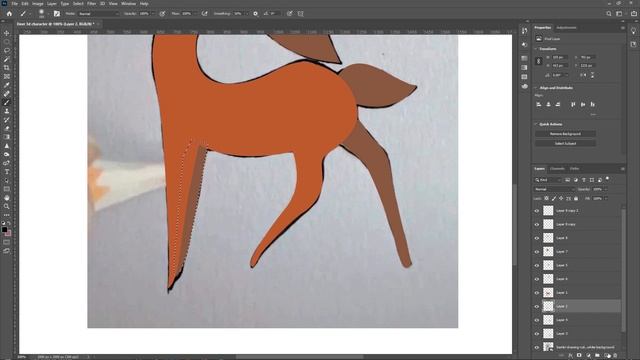Screen dimensions: 640x360
Task: Toggle visibility of Layer 8
Action: pyautogui.click(x=537, y=238)
